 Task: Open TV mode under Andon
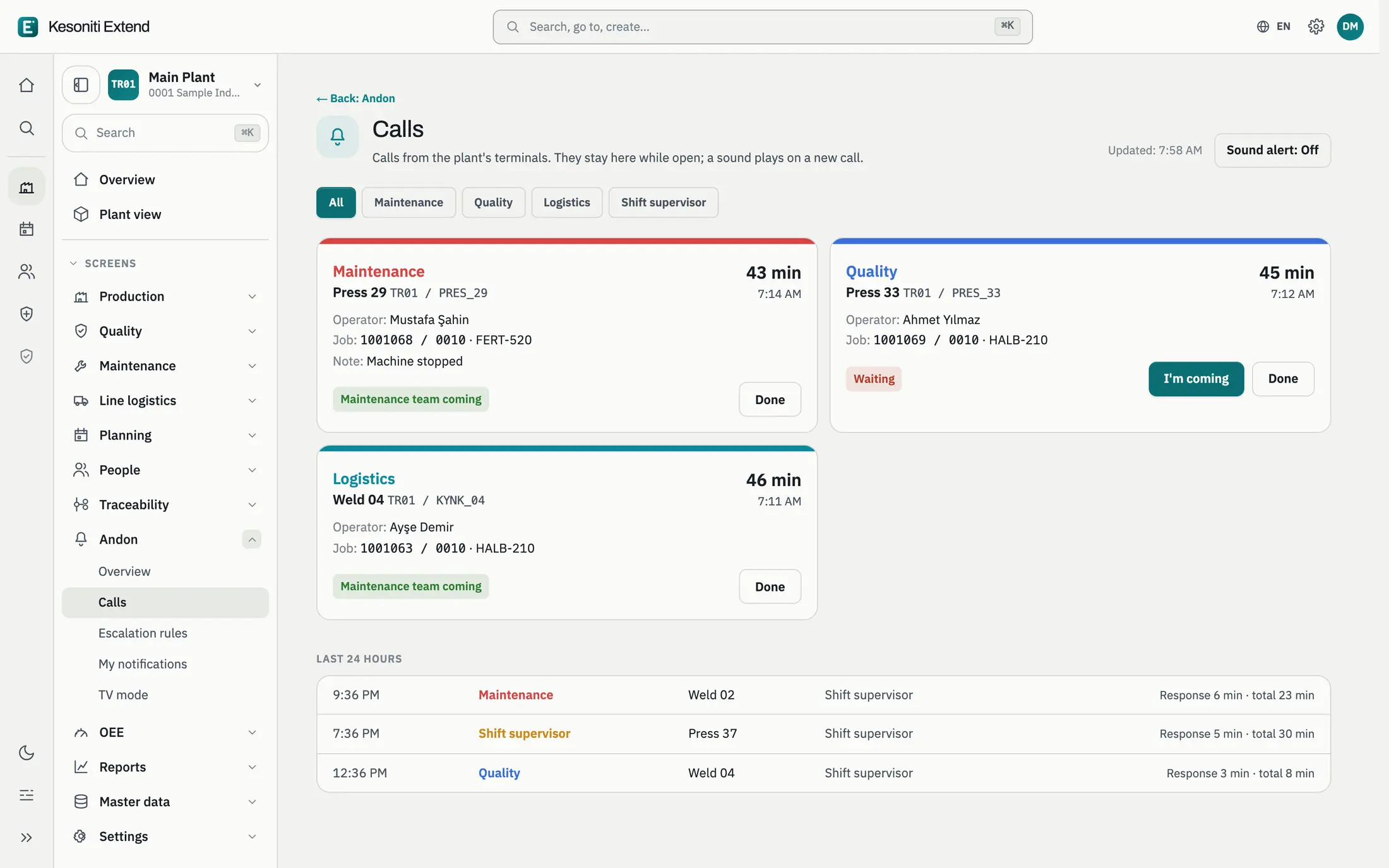[165, 695]
